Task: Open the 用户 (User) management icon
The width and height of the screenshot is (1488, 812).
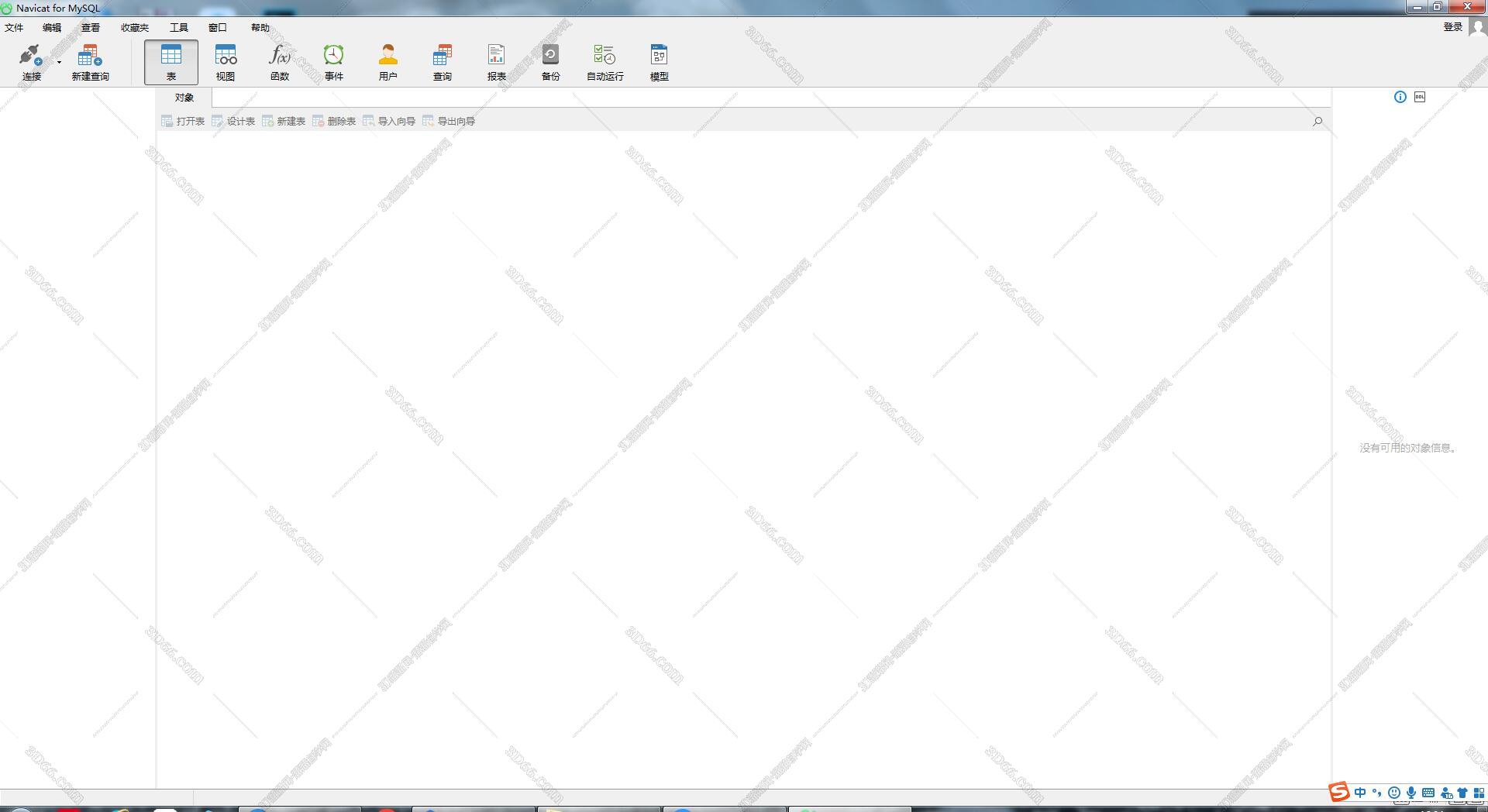Action: [x=388, y=62]
